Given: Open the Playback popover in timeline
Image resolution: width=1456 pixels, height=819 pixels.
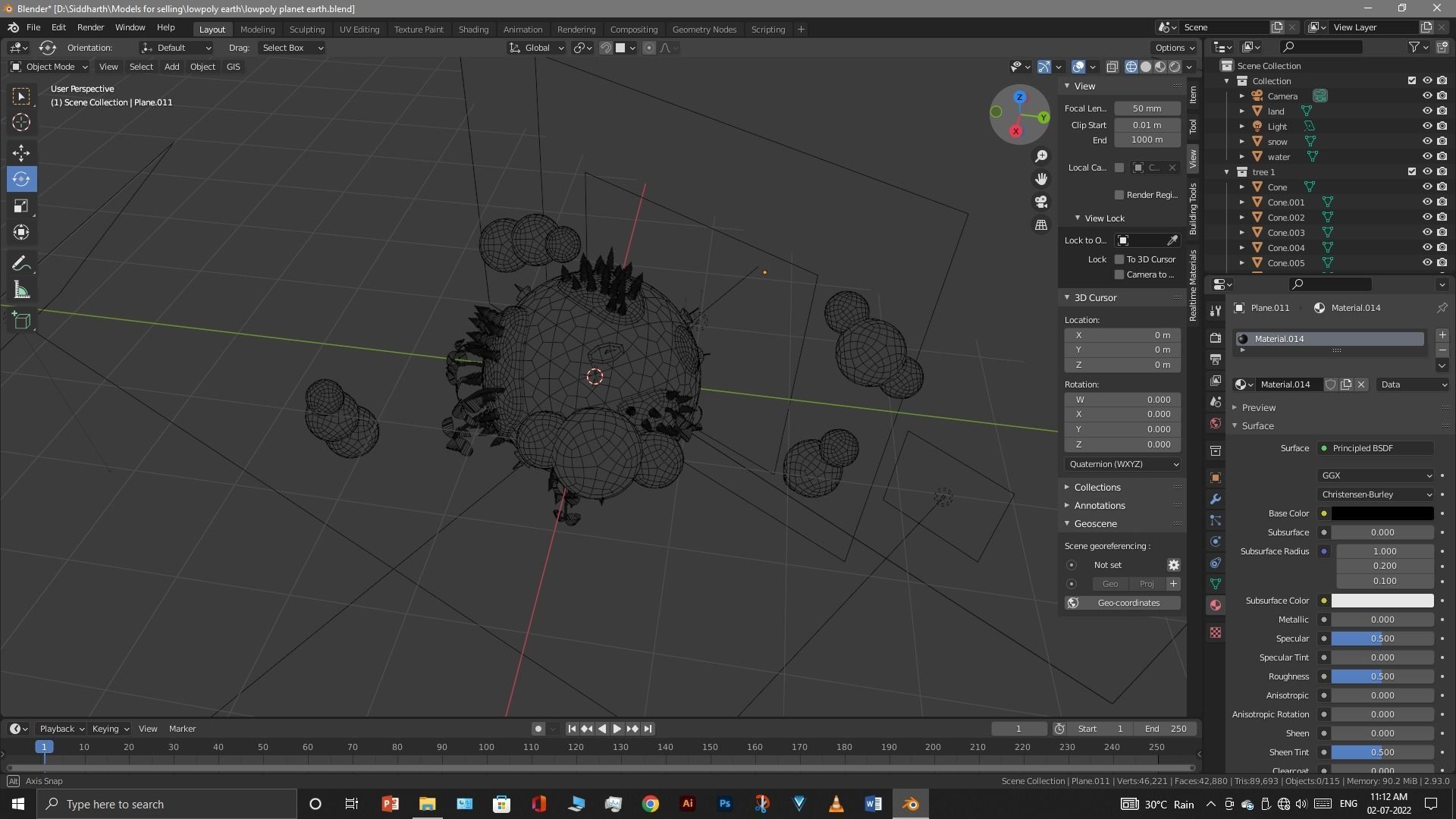Looking at the screenshot, I should (x=61, y=729).
